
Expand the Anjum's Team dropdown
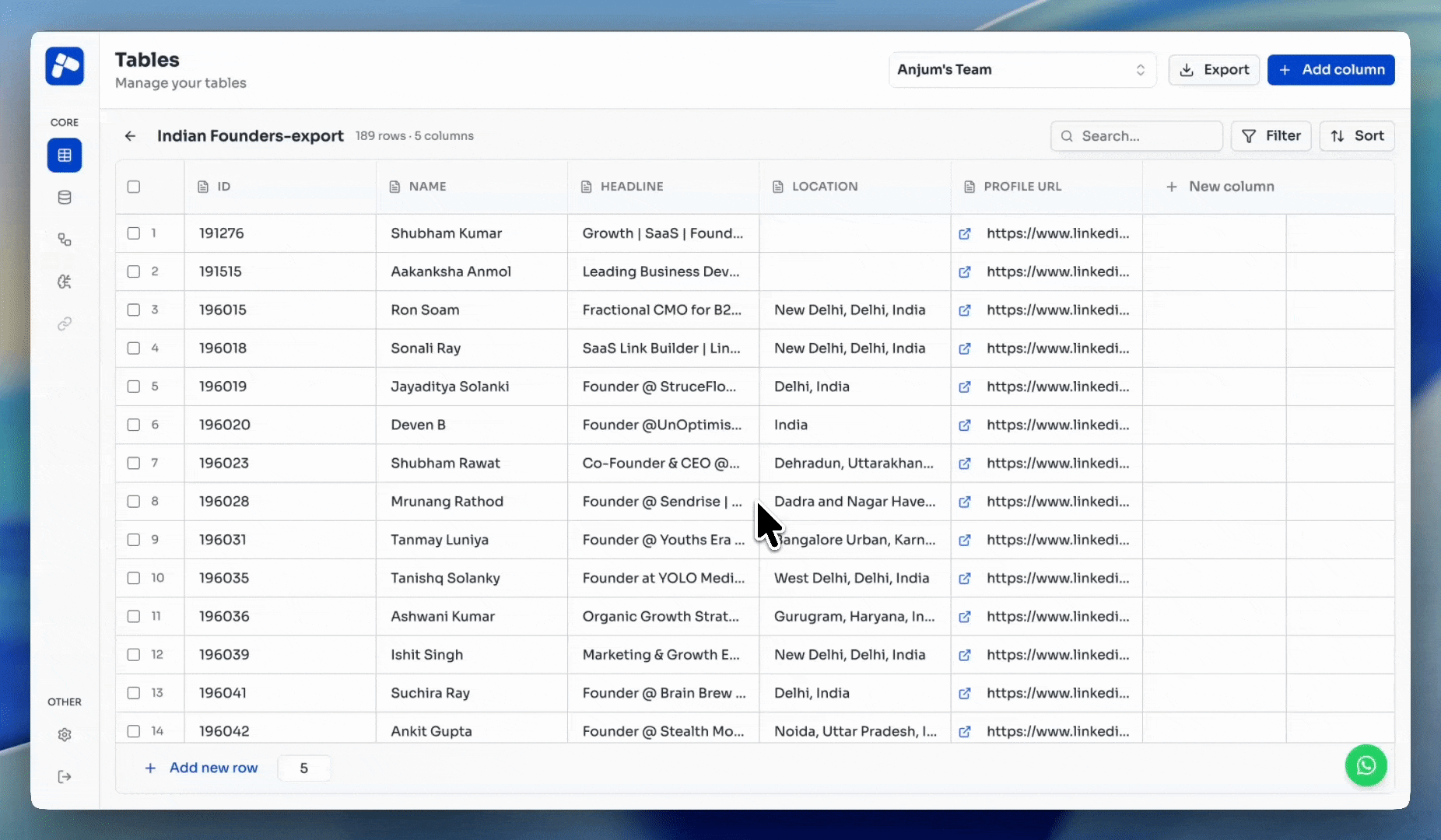[x=1022, y=70]
